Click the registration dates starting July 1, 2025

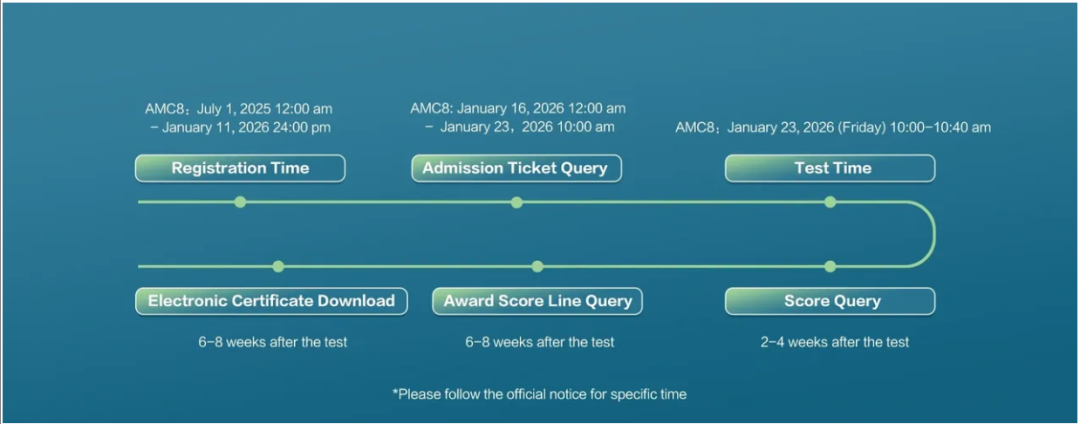click(239, 118)
